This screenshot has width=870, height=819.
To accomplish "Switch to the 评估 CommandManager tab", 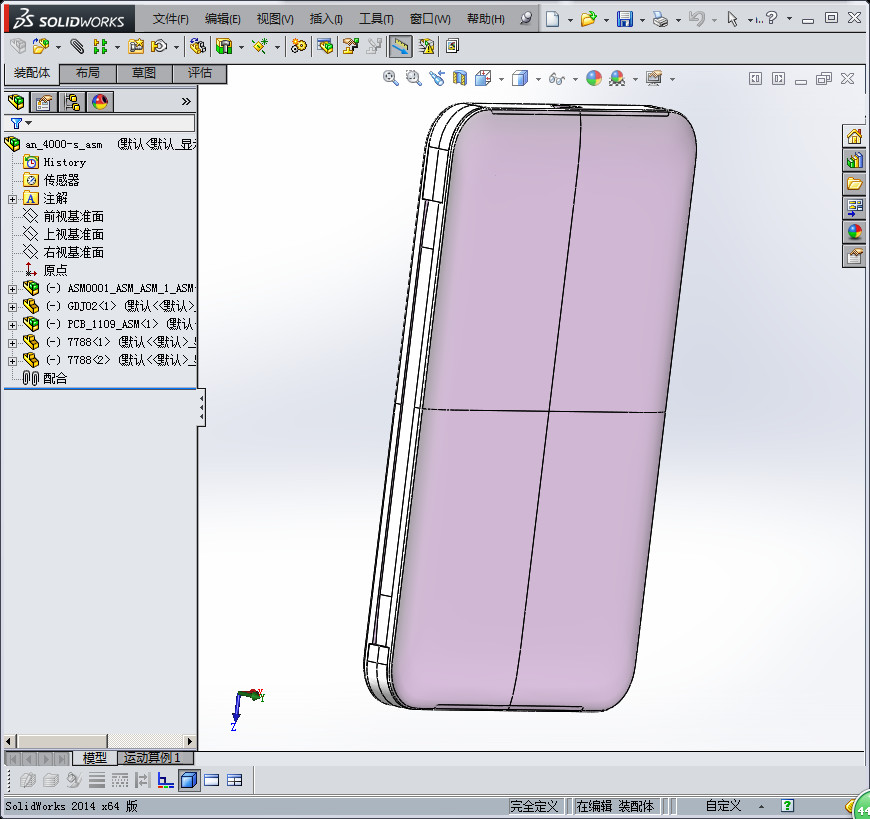I will click(x=200, y=73).
